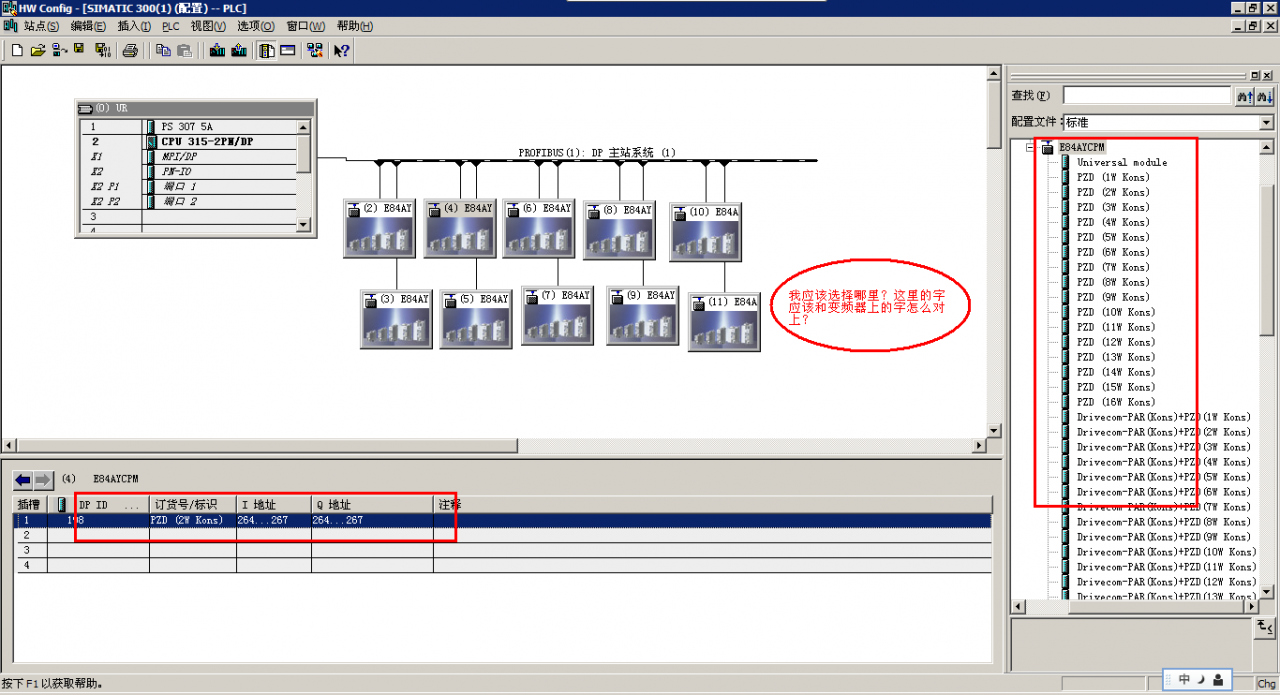
Task: Click the Open Online station toolbar icon
Action: point(59,50)
